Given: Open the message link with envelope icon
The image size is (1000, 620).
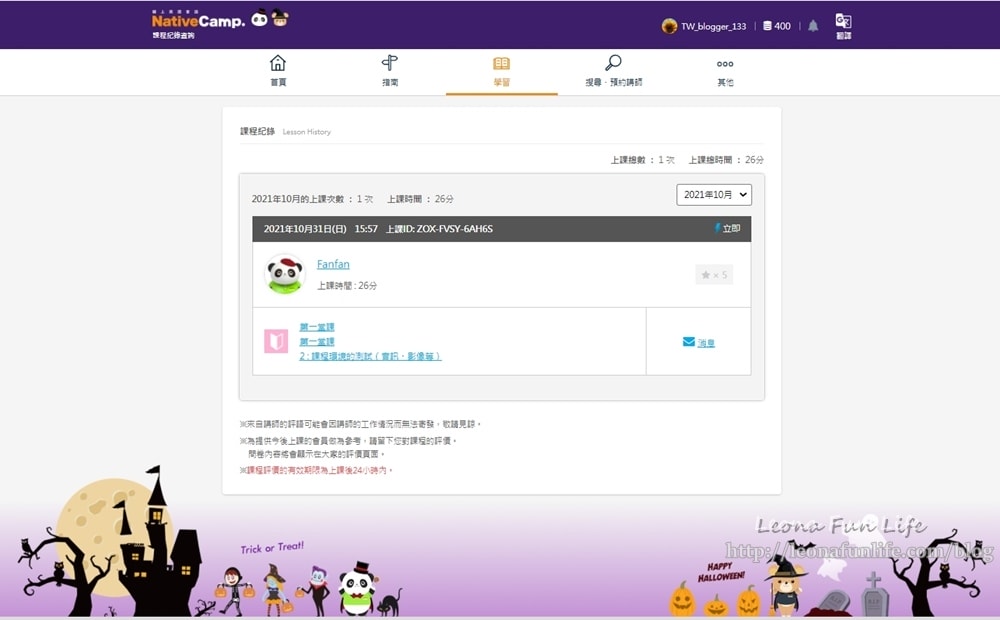Looking at the screenshot, I should pyautogui.click(x=699, y=342).
